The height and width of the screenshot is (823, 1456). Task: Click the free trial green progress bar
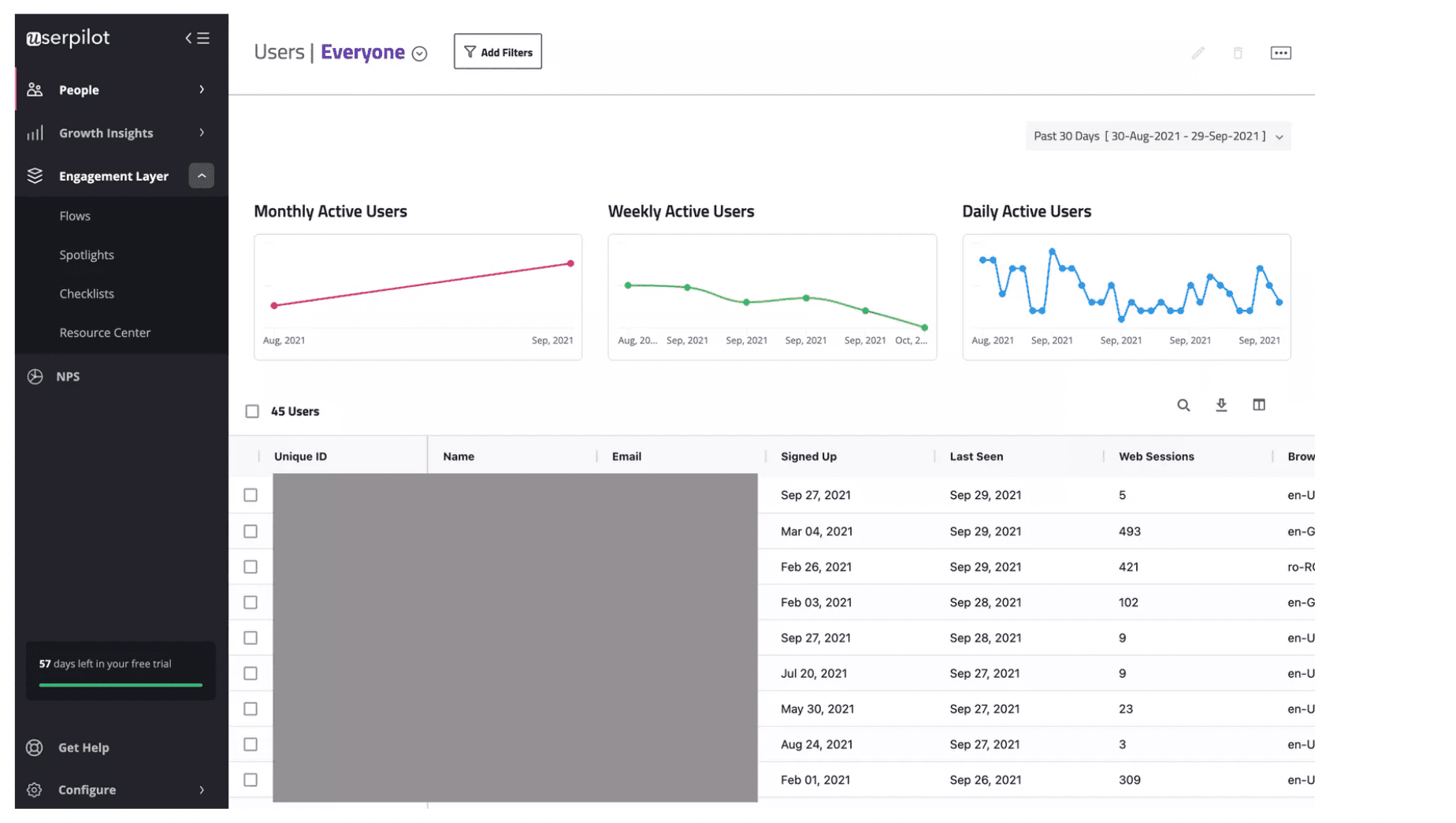point(121,686)
